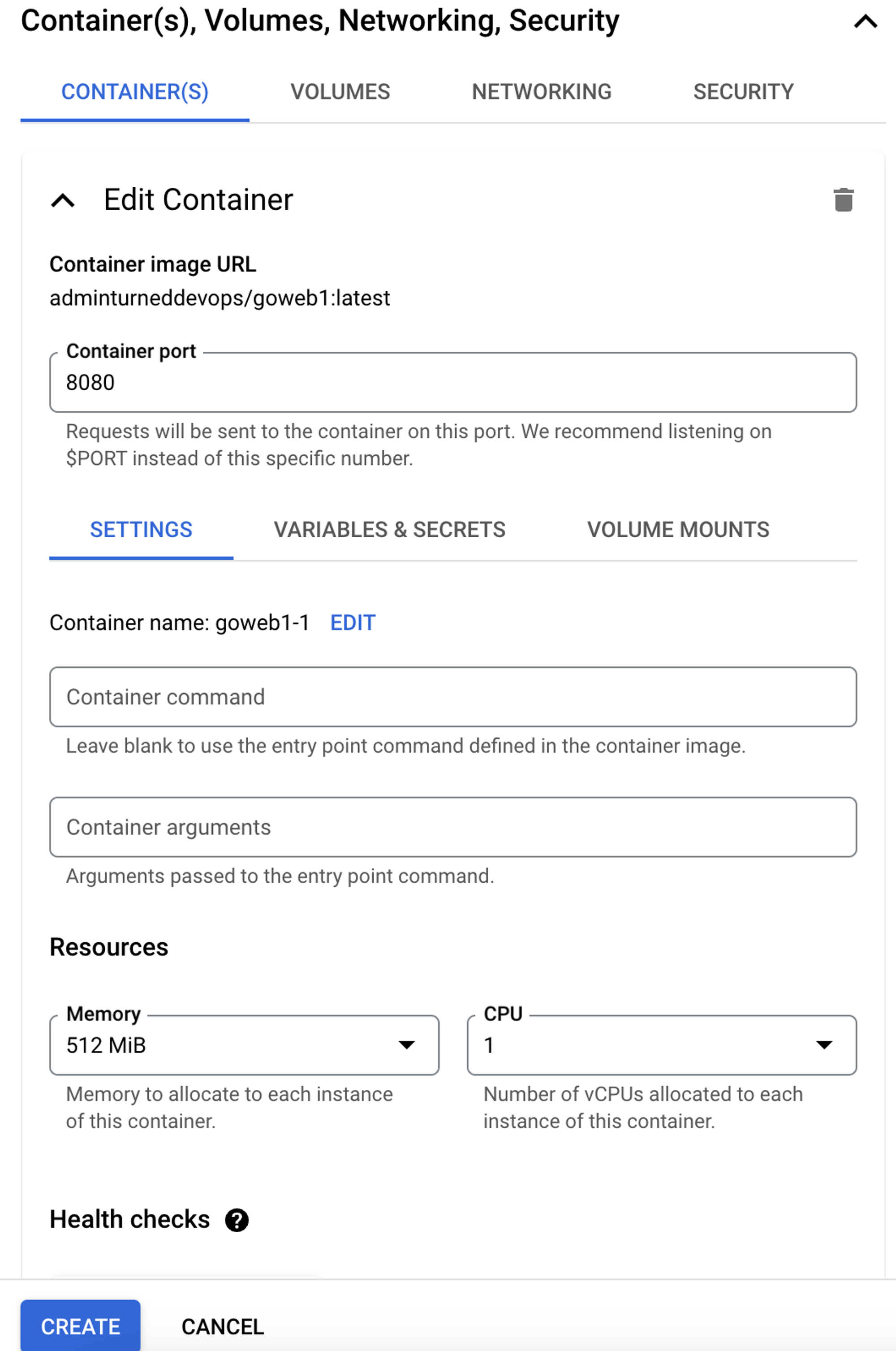Open the Memory dropdown
896x1351 pixels.
point(244,1045)
